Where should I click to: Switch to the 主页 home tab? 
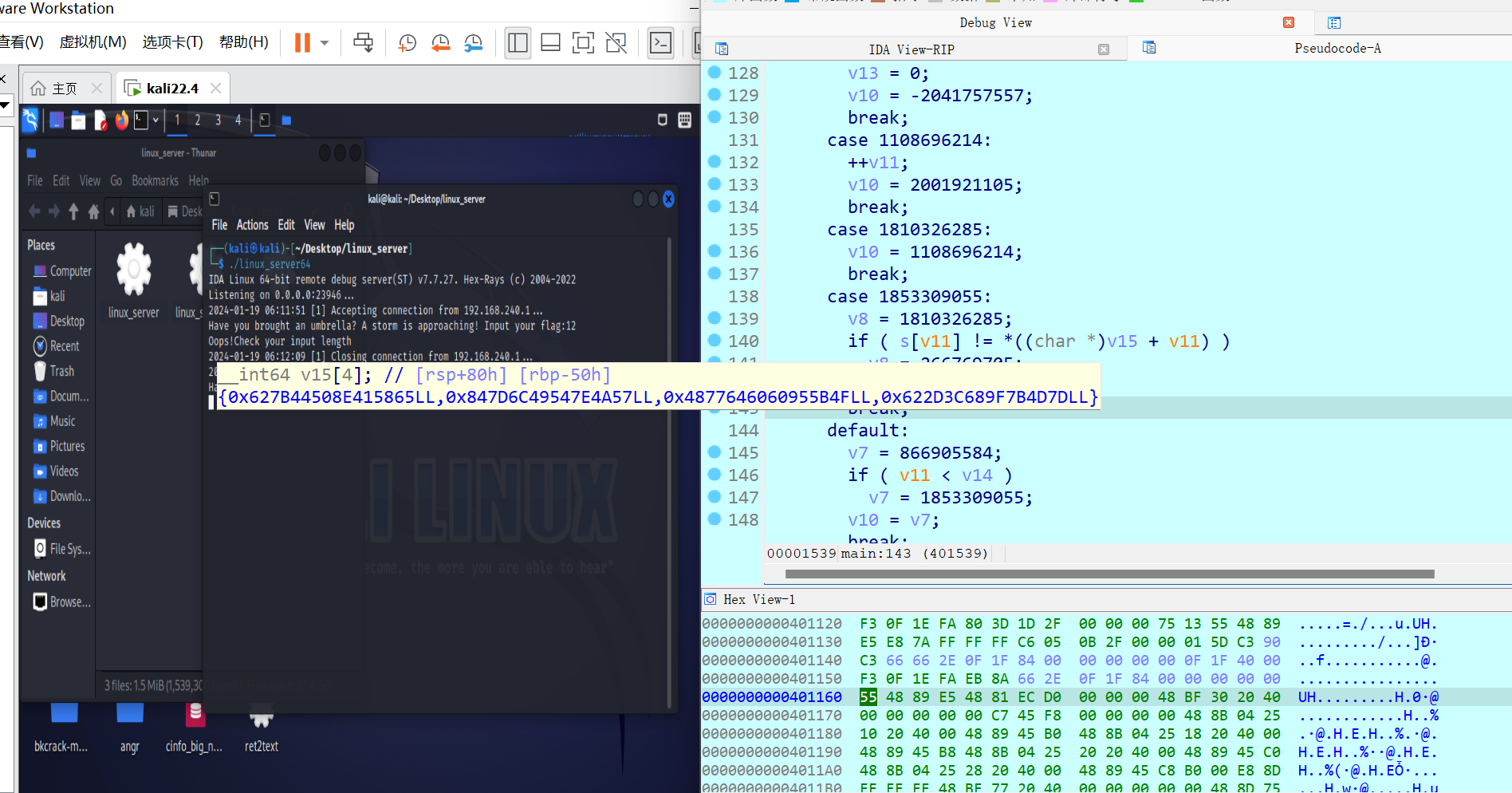pos(64,89)
